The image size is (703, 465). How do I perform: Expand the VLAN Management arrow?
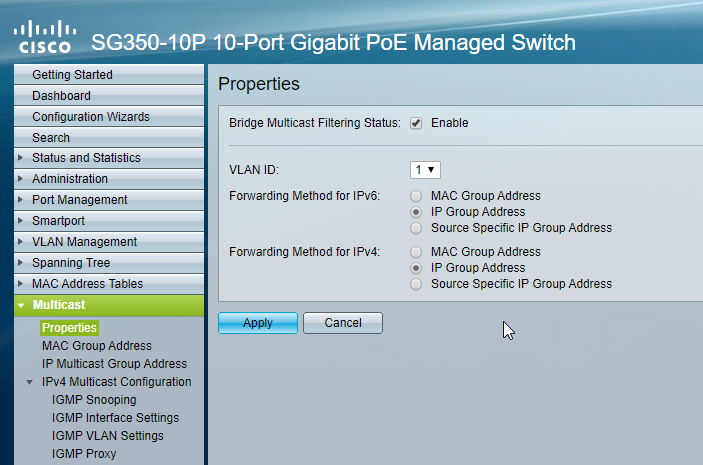tap(20, 242)
